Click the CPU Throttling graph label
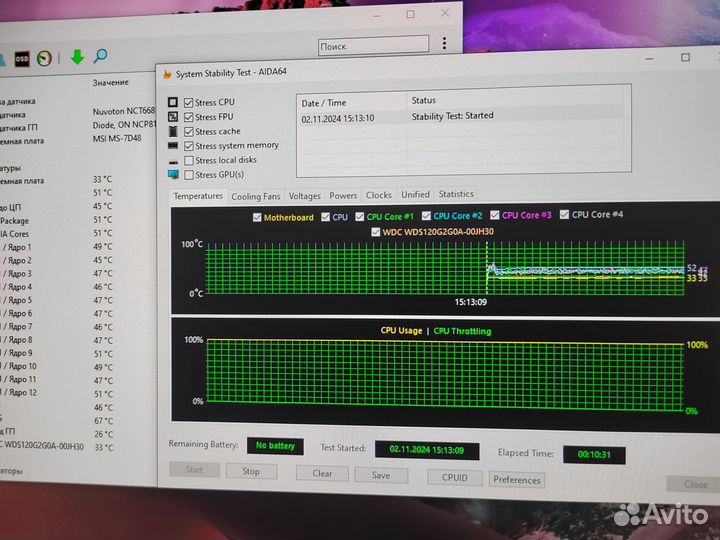This screenshot has width=720, height=540. pos(462,331)
